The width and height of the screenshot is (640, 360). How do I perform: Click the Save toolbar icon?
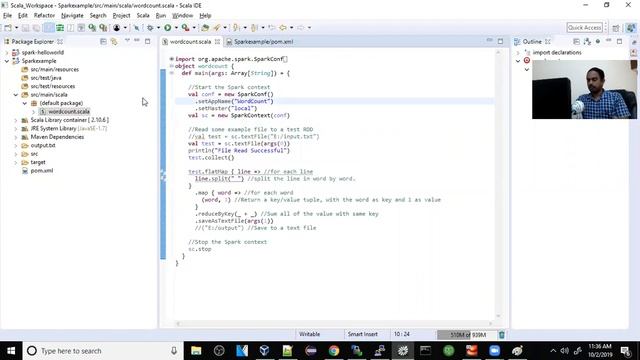point(25,28)
